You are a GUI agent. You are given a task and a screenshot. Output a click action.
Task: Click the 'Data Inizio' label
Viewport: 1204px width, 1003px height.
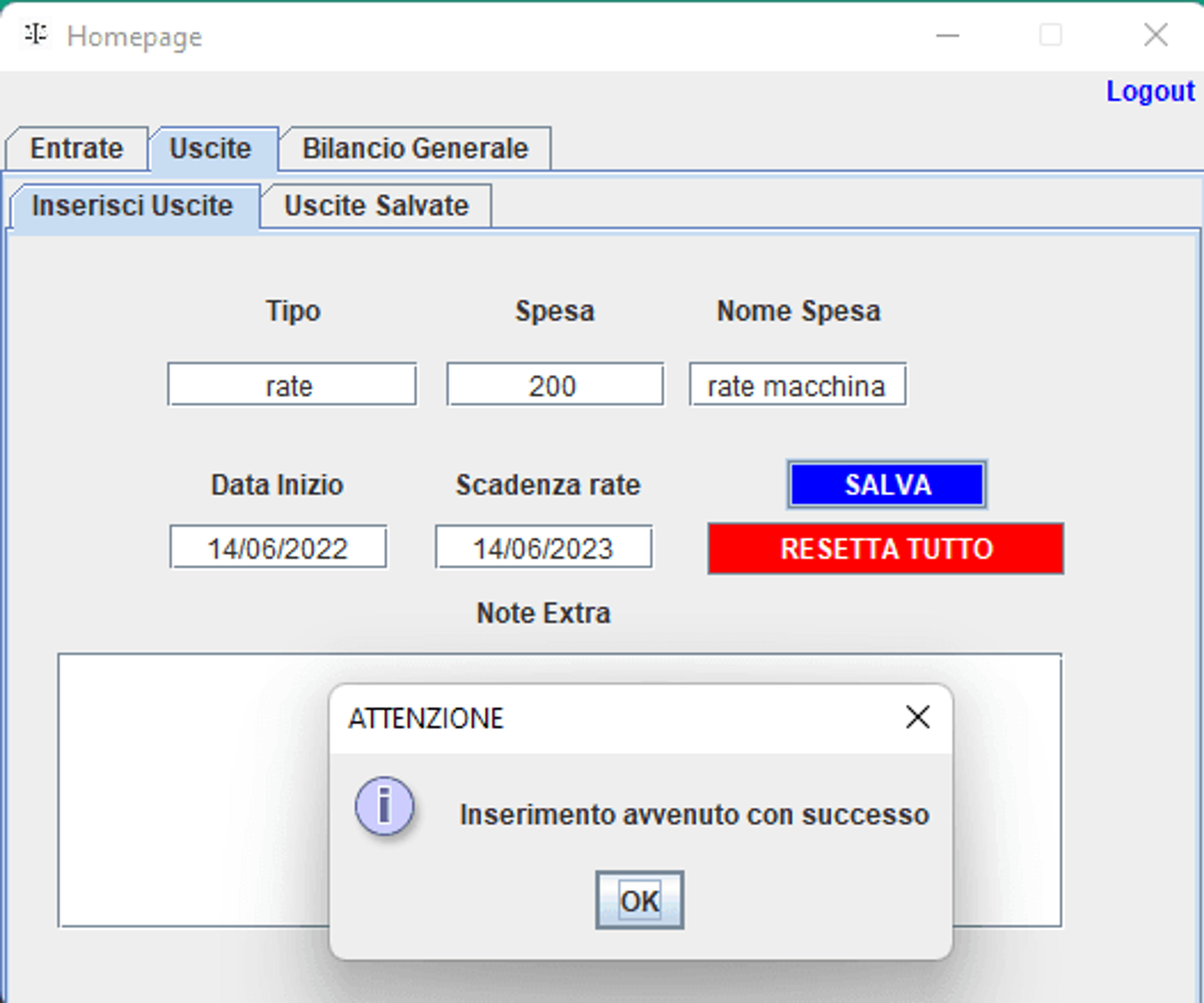277,485
